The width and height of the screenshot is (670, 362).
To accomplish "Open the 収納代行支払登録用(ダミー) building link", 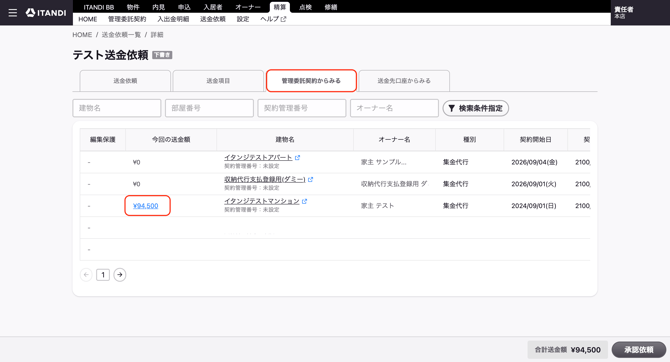I will [x=264, y=180].
